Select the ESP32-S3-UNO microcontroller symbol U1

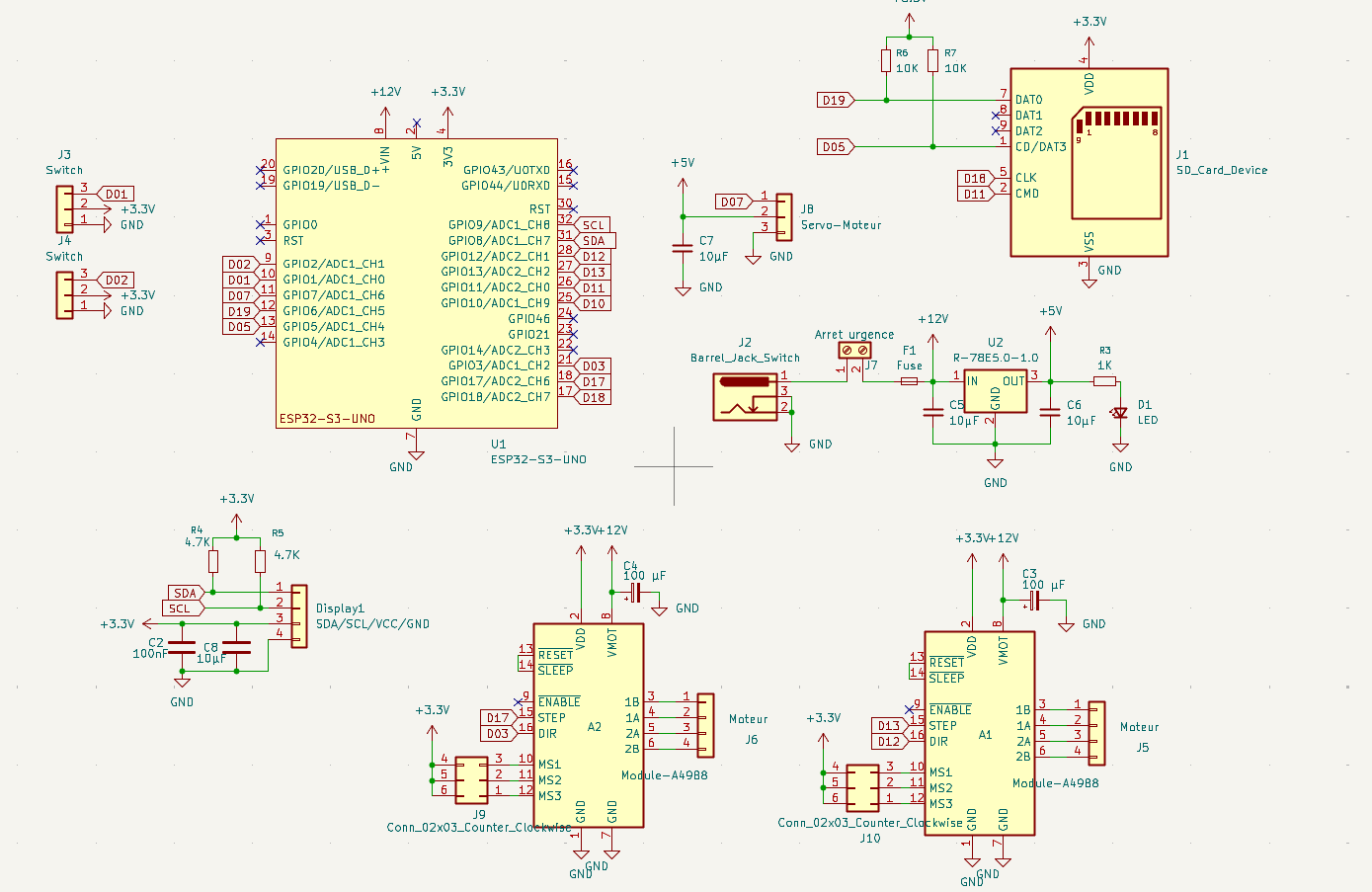(x=417, y=284)
